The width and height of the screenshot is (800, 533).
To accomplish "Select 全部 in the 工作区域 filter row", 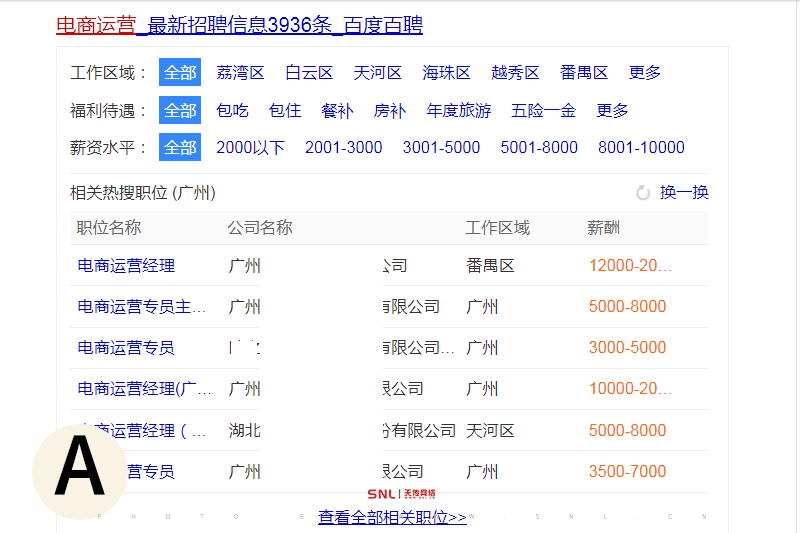I will point(180,72).
